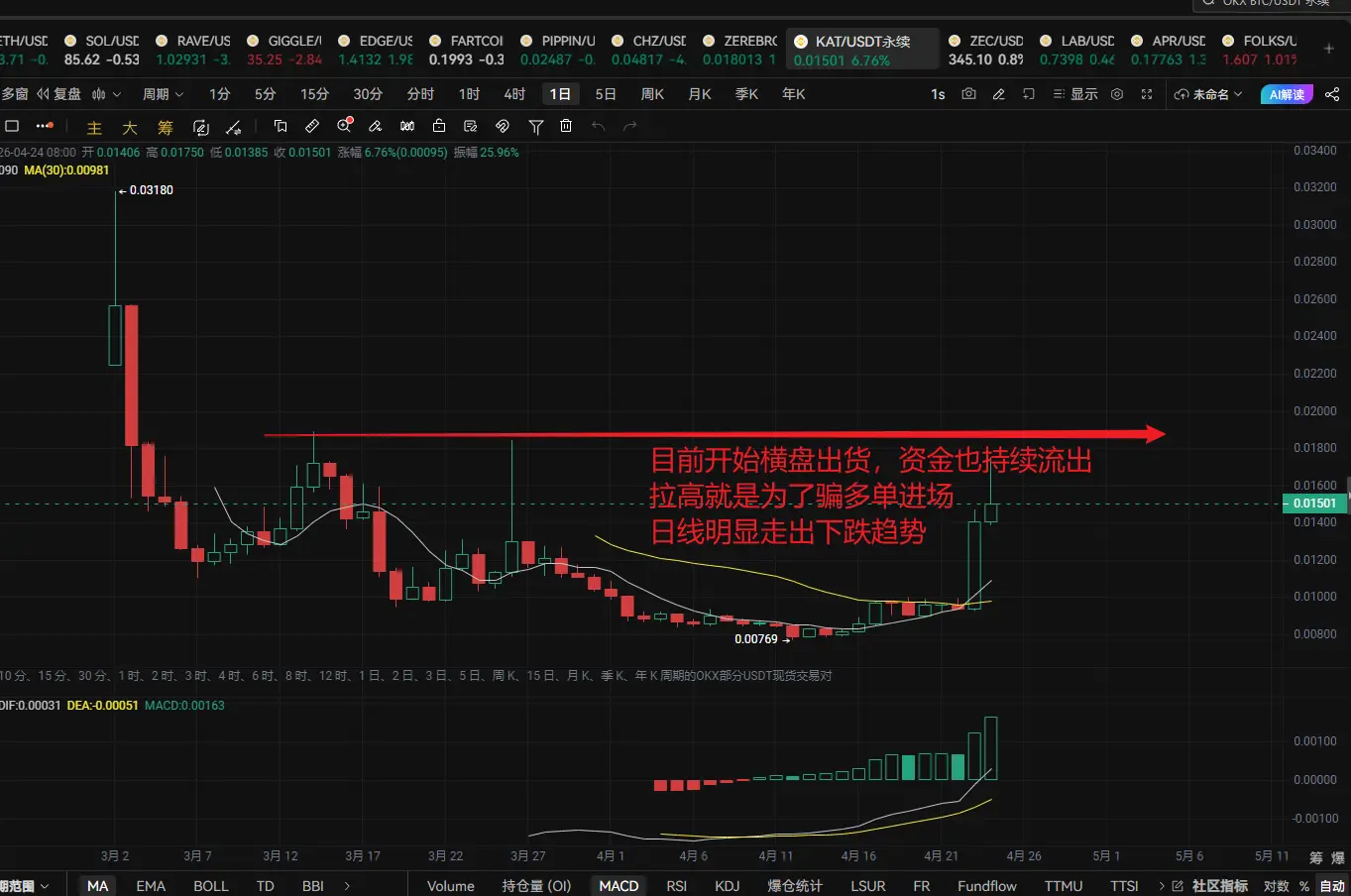Toggle the 筹 chip distribution overlay

(166, 127)
